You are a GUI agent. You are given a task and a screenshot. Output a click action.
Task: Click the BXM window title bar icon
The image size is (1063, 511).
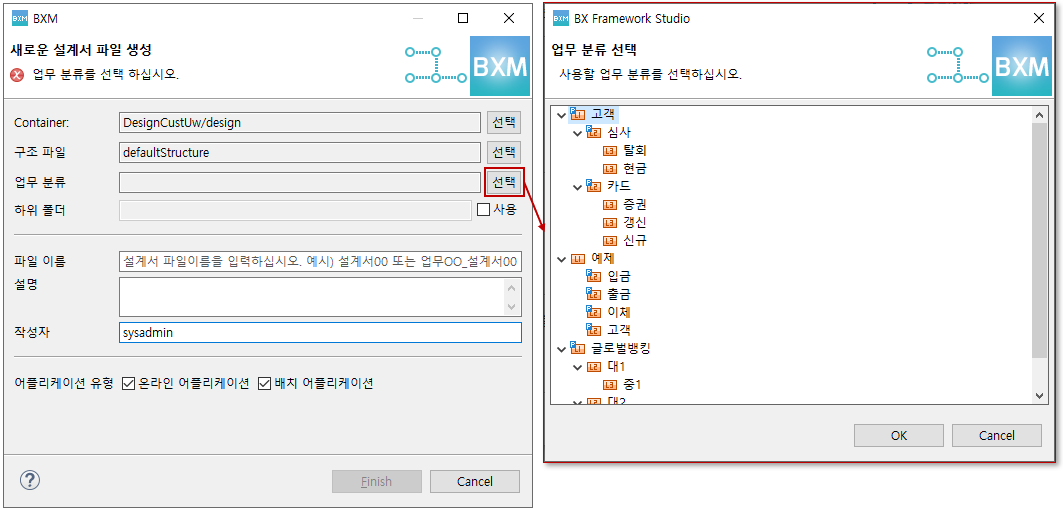pos(20,18)
